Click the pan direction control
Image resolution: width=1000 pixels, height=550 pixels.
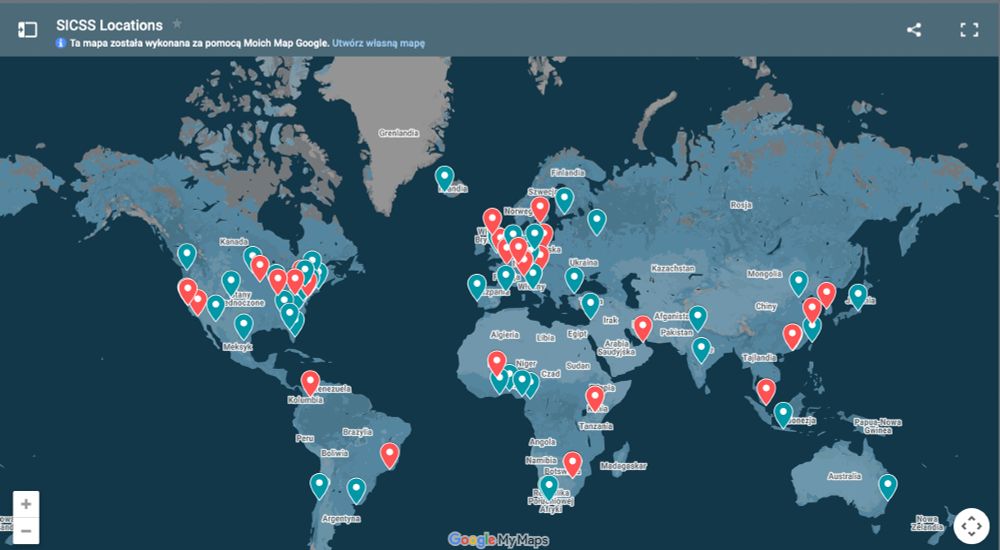[971, 526]
